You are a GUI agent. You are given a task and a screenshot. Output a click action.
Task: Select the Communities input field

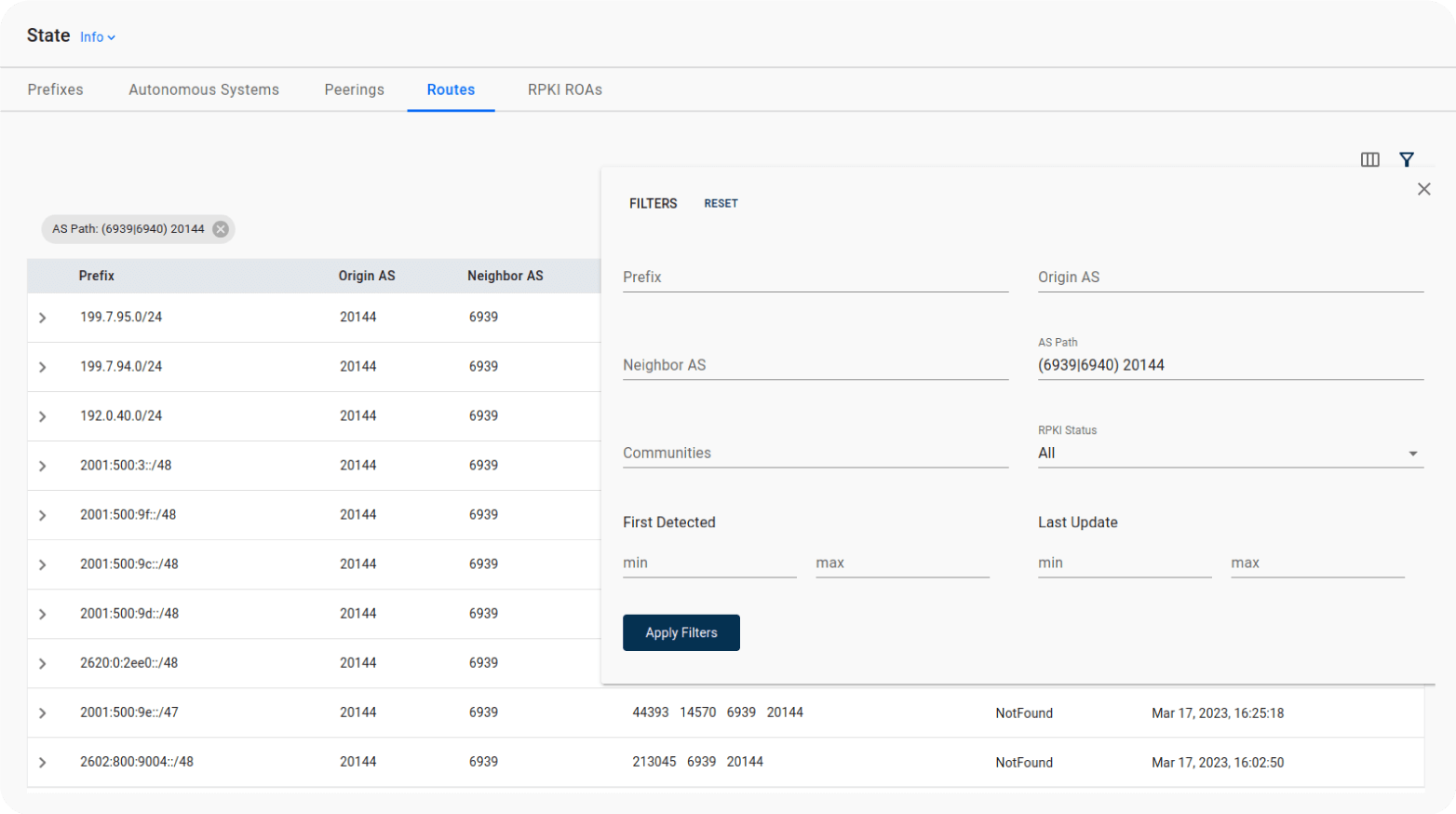click(815, 454)
